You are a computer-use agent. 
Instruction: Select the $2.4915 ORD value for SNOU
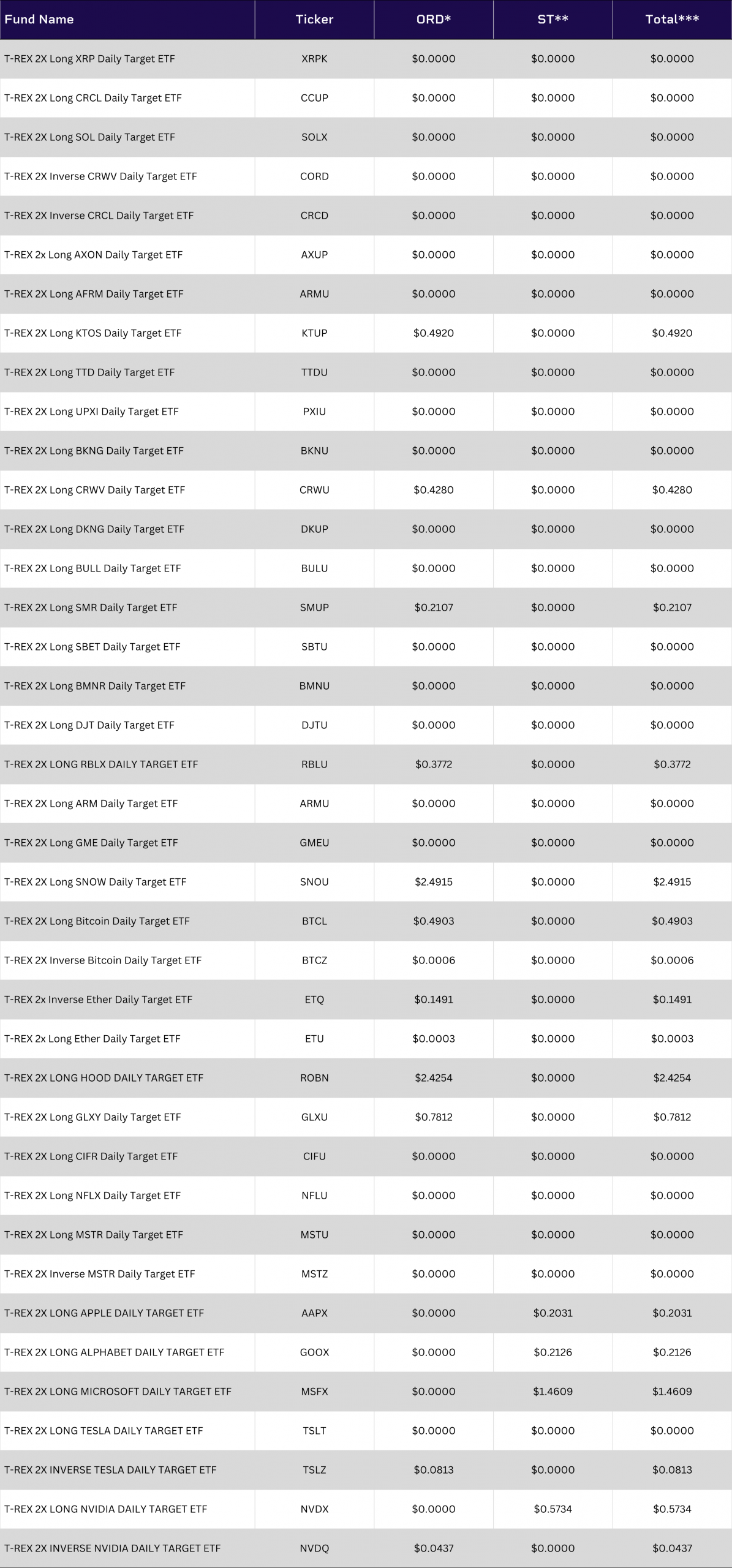click(434, 882)
